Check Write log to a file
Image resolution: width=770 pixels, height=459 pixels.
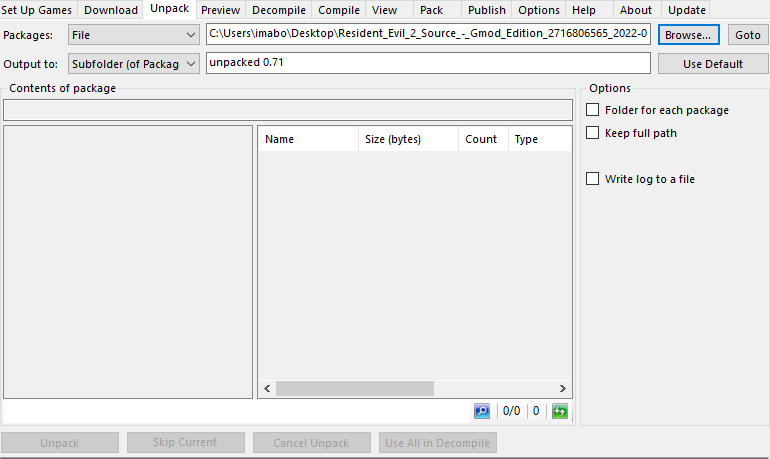click(x=593, y=179)
